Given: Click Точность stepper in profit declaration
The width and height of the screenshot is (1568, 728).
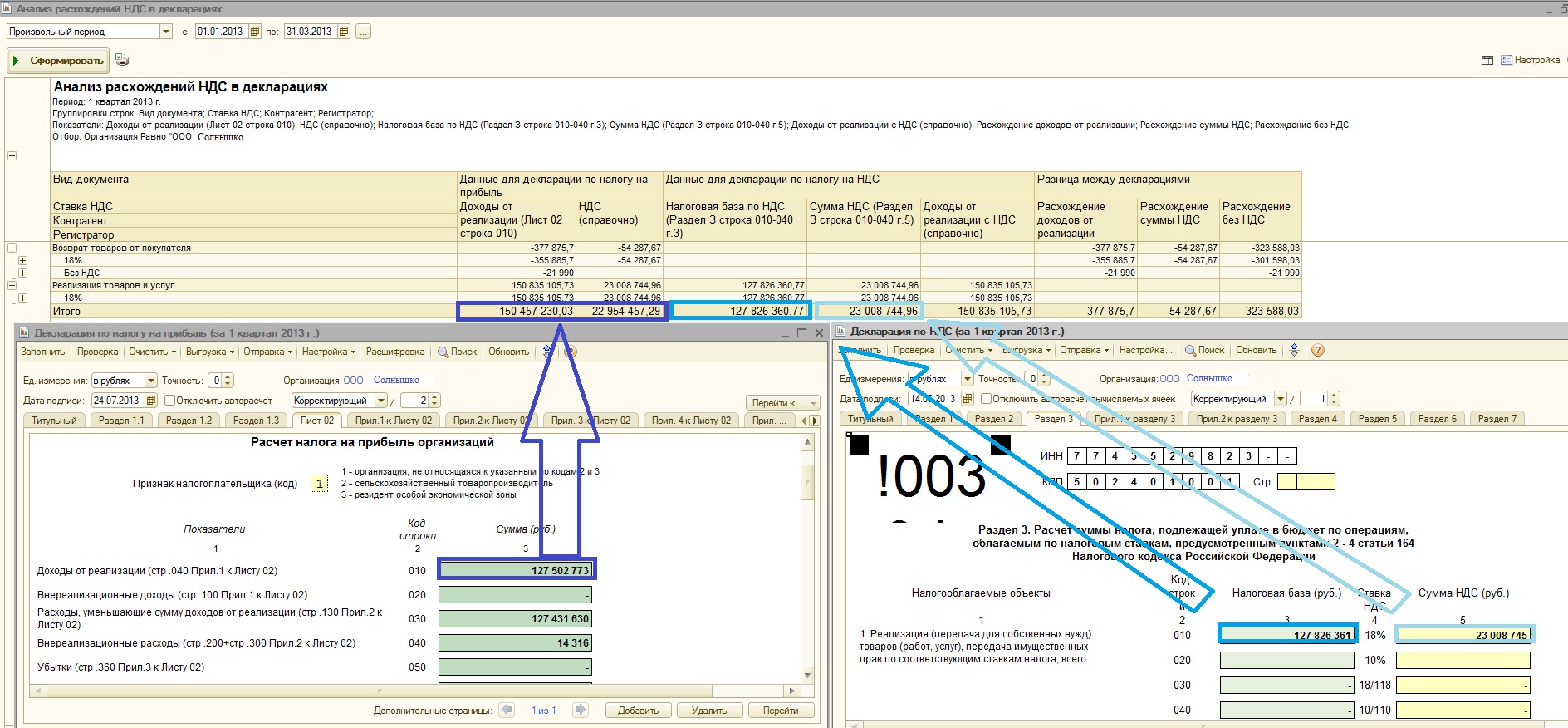Looking at the screenshot, I should point(228,381).
